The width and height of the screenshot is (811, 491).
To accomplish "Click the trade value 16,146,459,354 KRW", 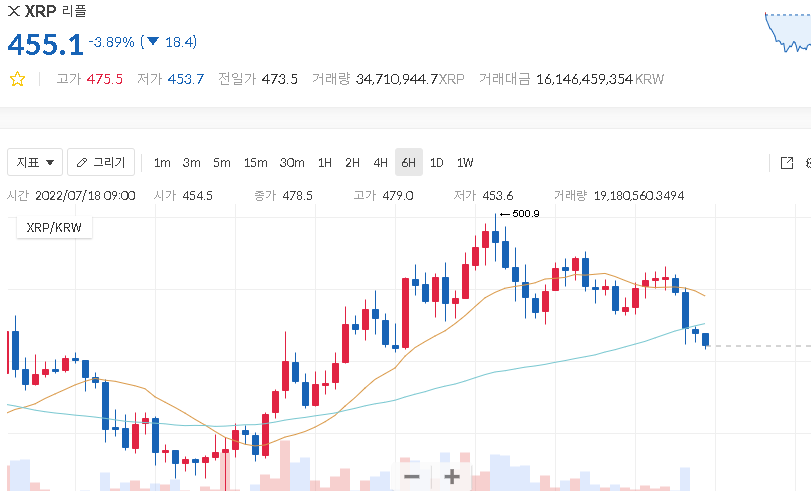I will click(600, 79).
